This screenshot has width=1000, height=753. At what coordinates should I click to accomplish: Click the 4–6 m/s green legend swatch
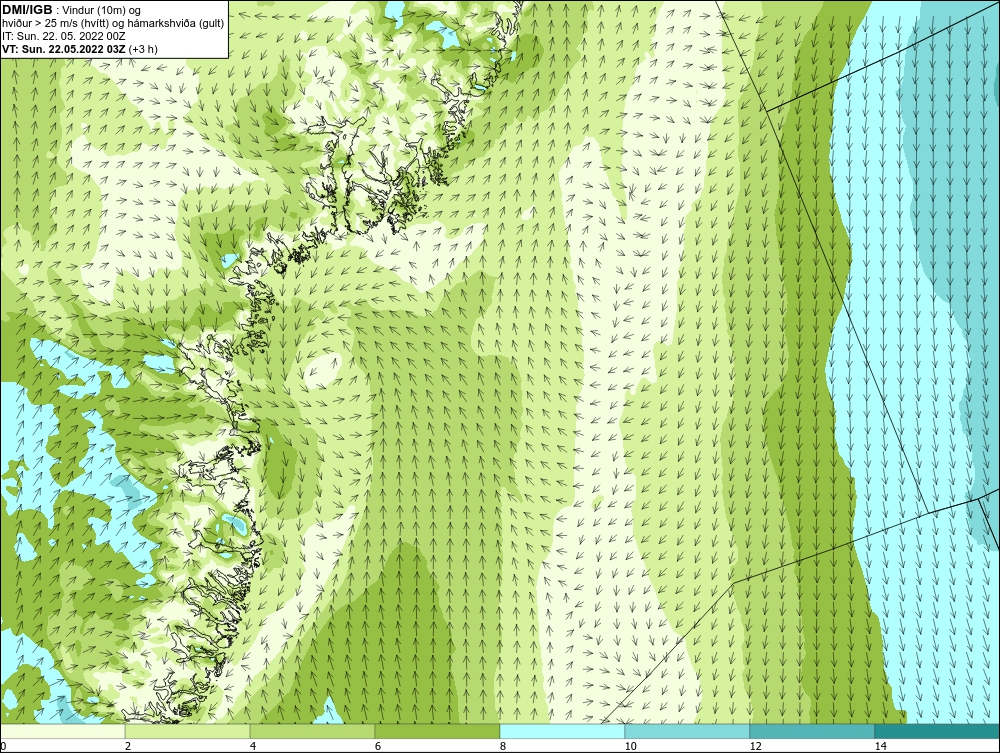coord(312,731)
